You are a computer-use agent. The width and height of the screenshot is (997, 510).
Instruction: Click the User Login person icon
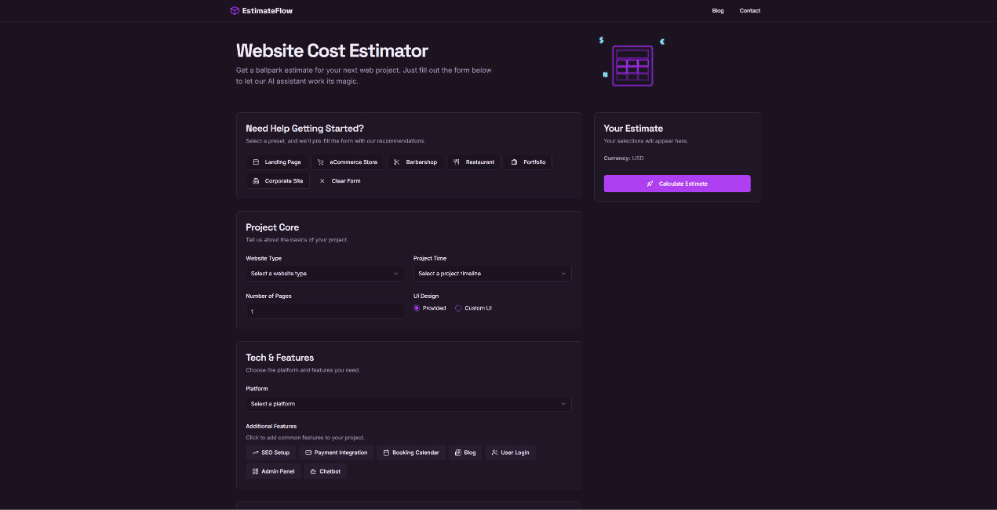[x=494, y=453]
